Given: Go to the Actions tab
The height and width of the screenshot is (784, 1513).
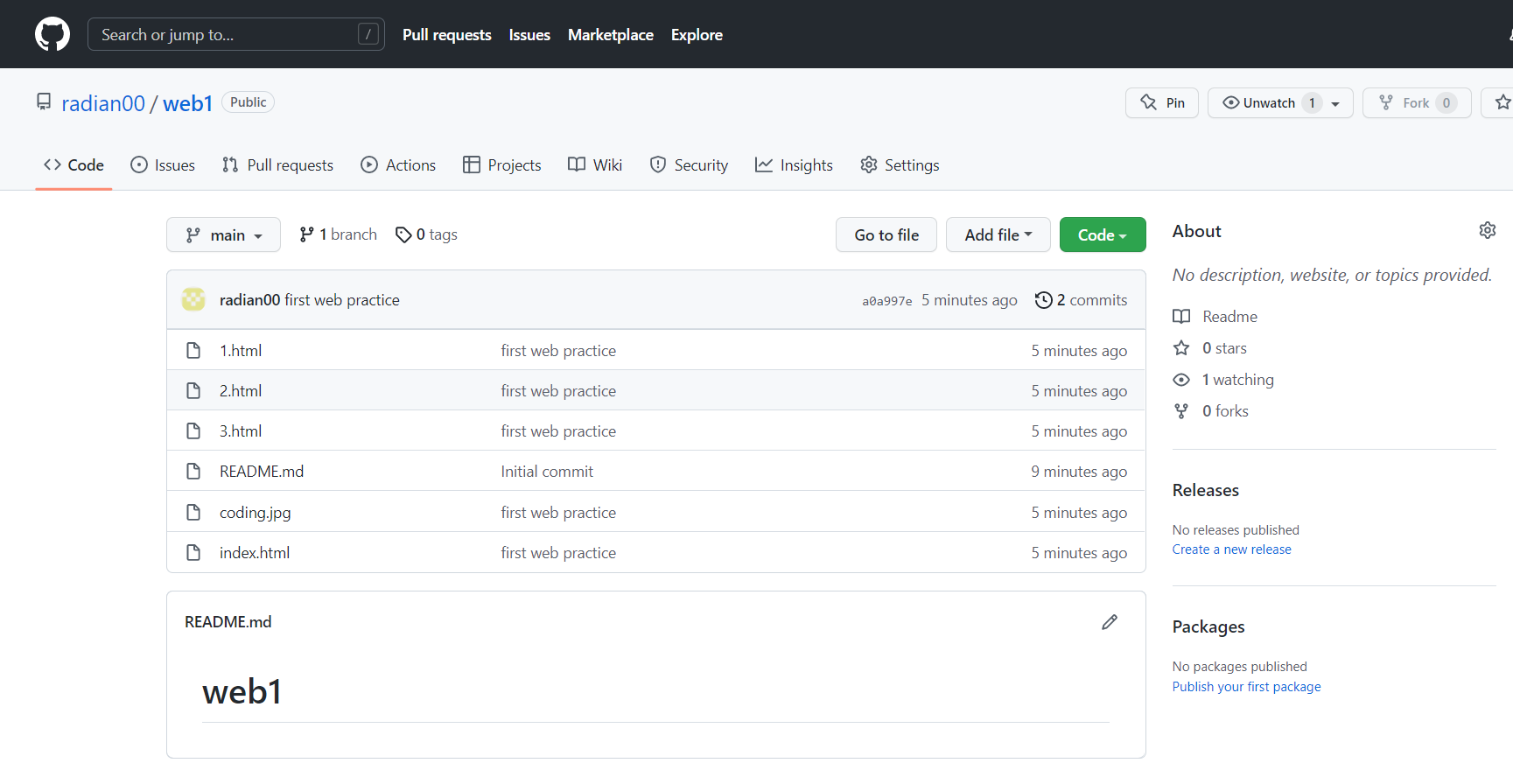Looking at the screenshot, I should click(398, 164).
